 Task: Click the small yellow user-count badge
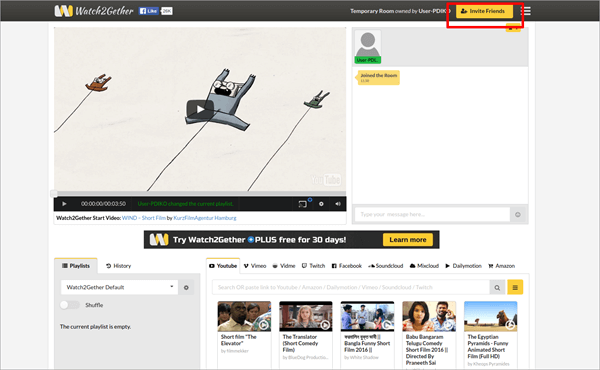[513, 28]
